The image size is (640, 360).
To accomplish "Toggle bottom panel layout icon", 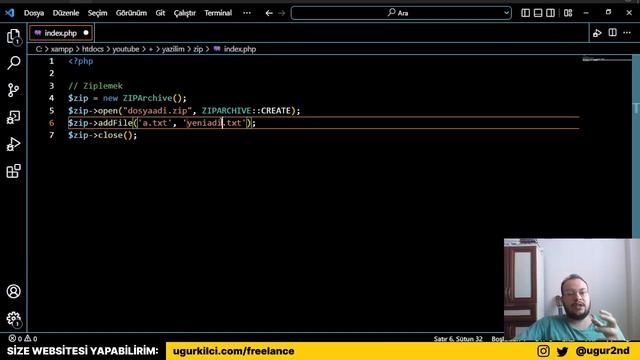I will [538, 13].
